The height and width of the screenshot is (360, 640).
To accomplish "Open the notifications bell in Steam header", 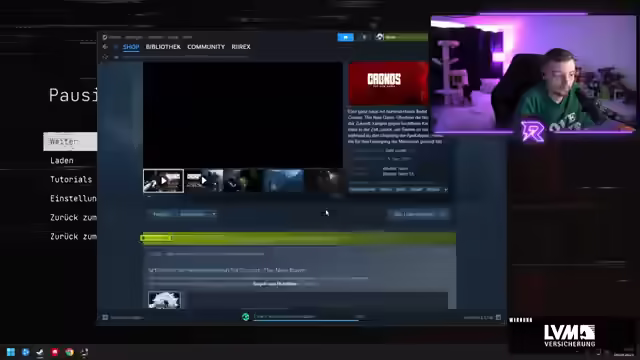I will tap(364, 37).
